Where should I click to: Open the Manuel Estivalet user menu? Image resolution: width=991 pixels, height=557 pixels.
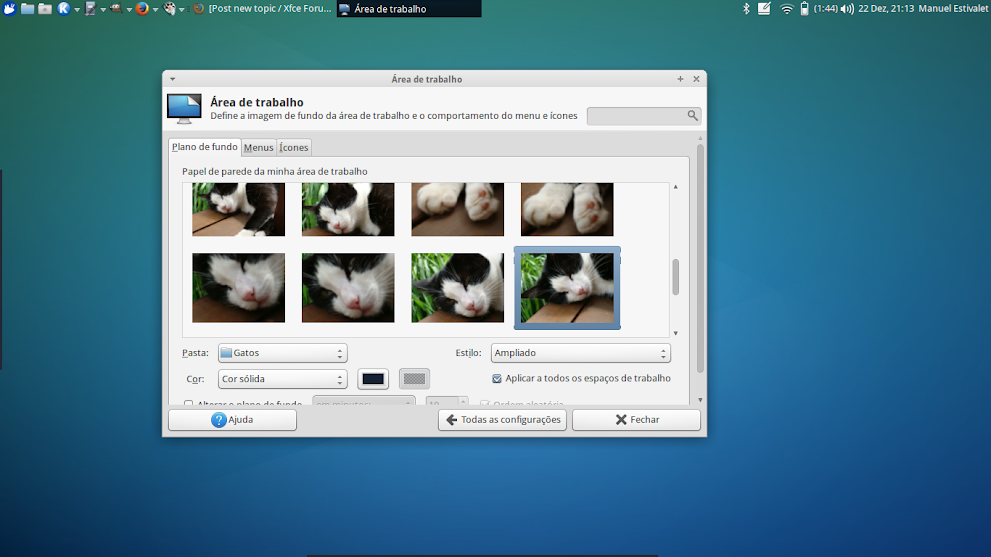coord(954,8)
